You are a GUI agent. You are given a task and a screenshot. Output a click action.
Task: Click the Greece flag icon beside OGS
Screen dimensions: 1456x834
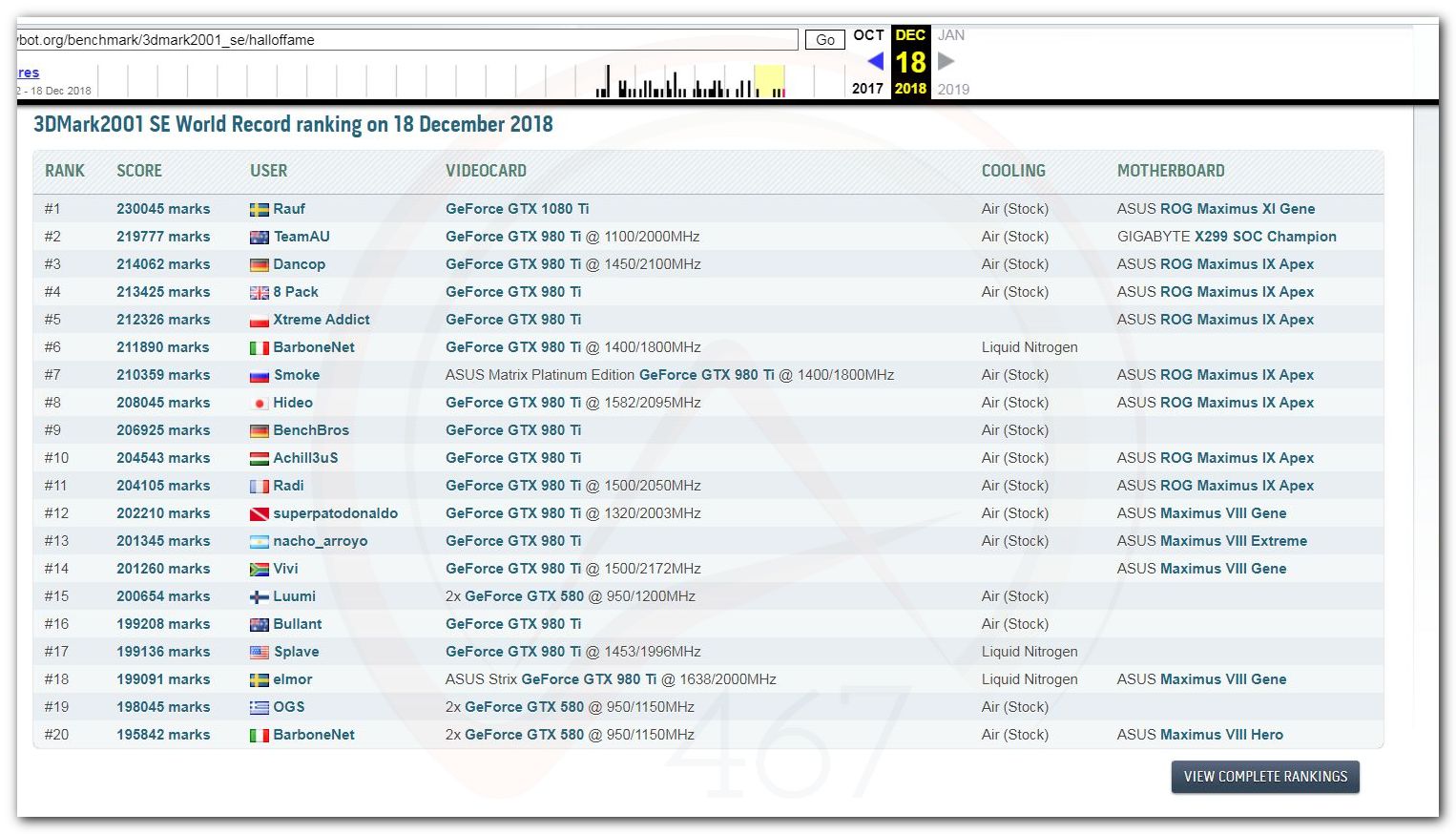pyautogui.click(x=259, y=708)
